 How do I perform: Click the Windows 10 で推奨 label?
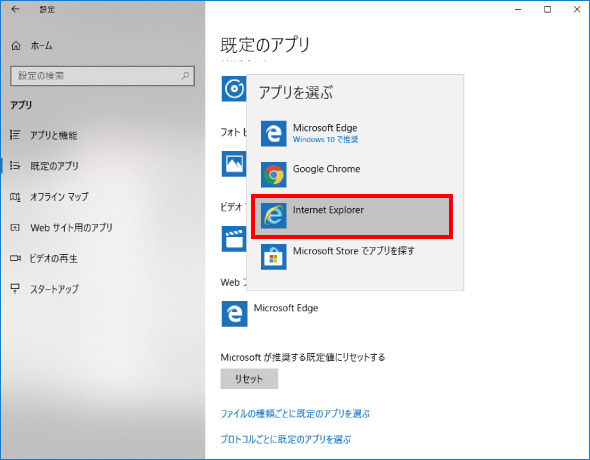tap(325, 140)
